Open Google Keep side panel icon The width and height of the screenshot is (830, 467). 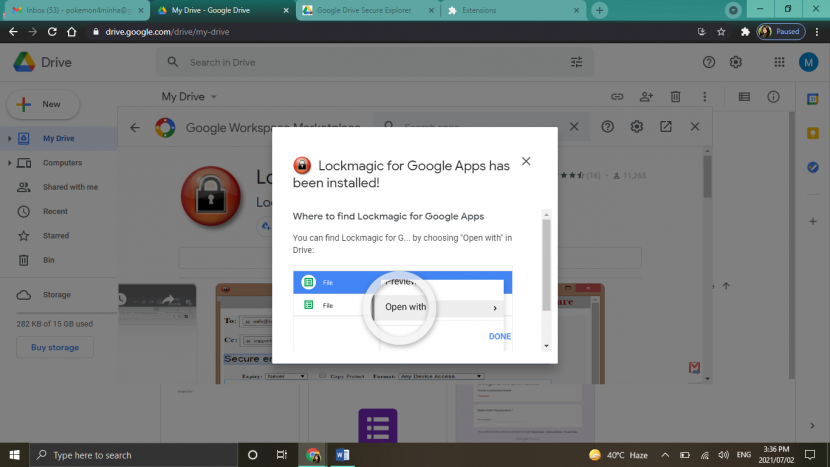813,133
